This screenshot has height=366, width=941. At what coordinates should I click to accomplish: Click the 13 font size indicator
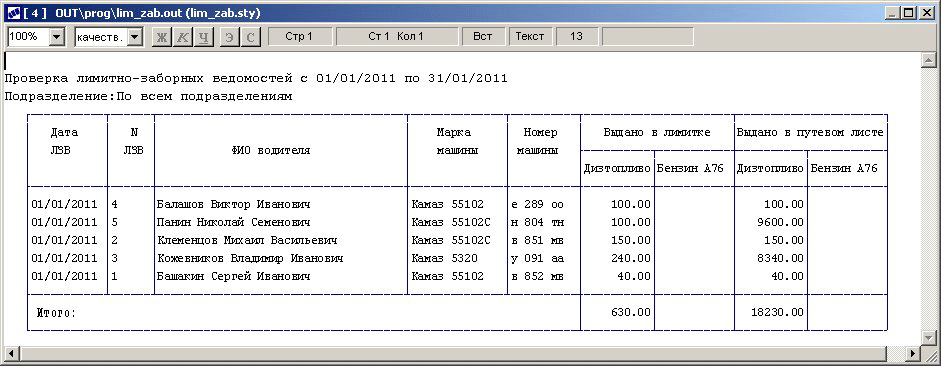pos(577,37)
